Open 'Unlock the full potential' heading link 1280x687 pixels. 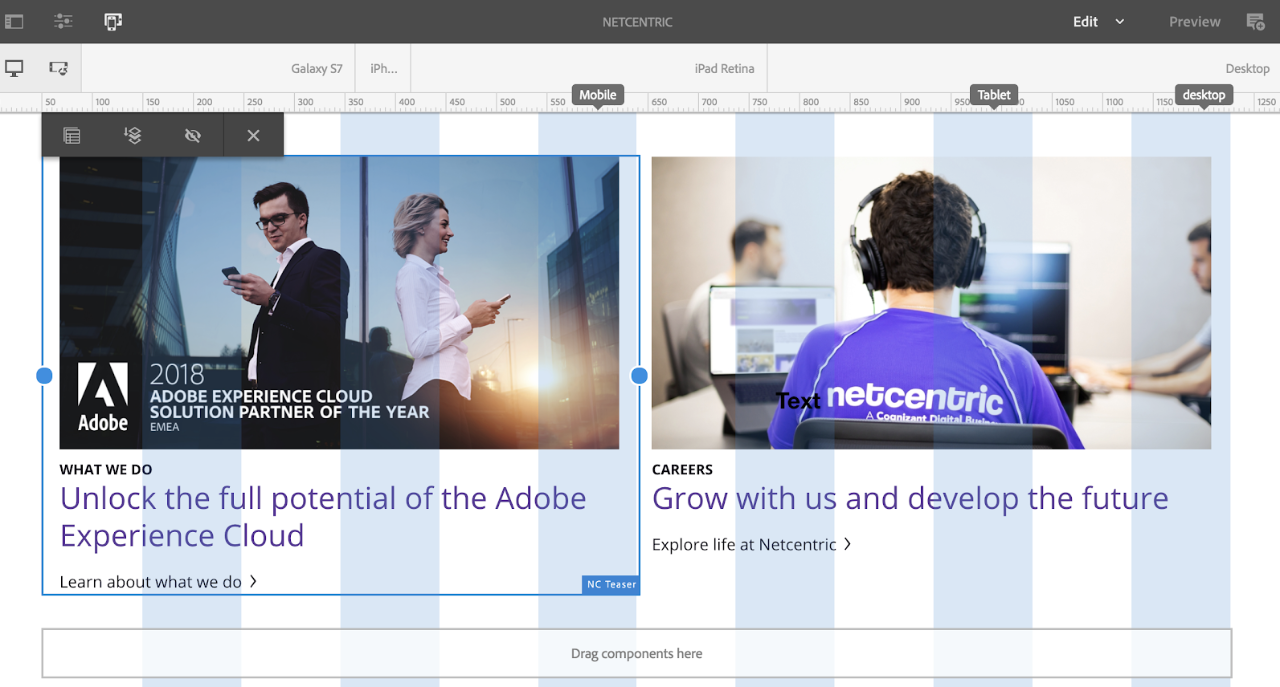coord(323,517)
